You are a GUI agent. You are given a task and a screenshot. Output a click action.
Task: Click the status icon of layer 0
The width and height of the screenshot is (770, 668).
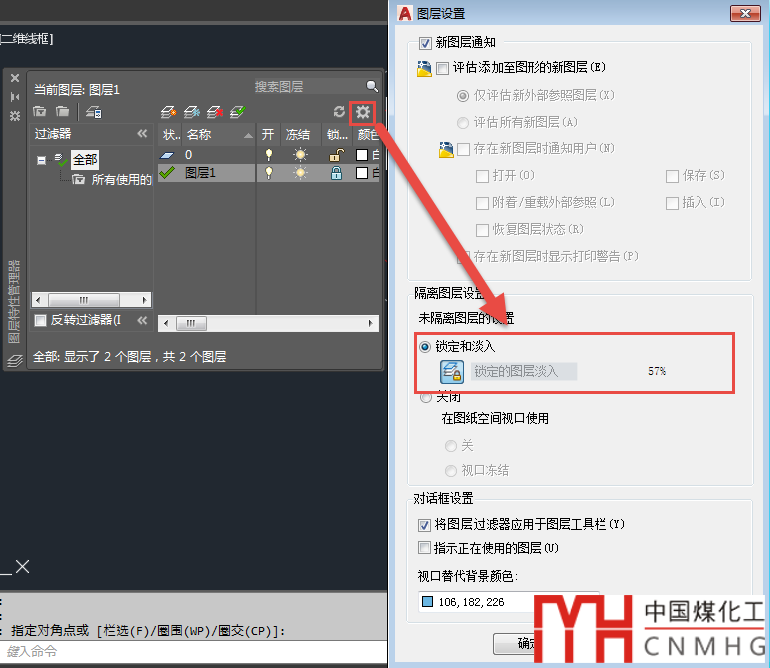click(167, 155)
